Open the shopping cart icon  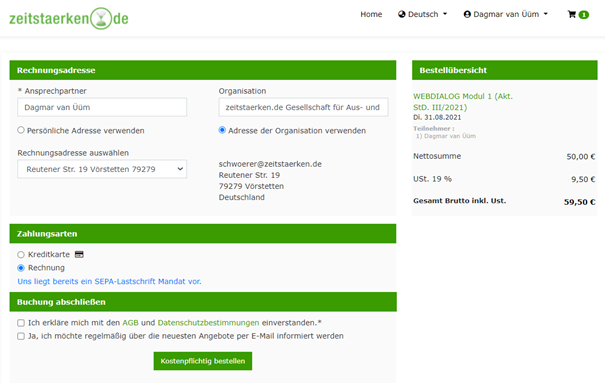tap(571, 14)
